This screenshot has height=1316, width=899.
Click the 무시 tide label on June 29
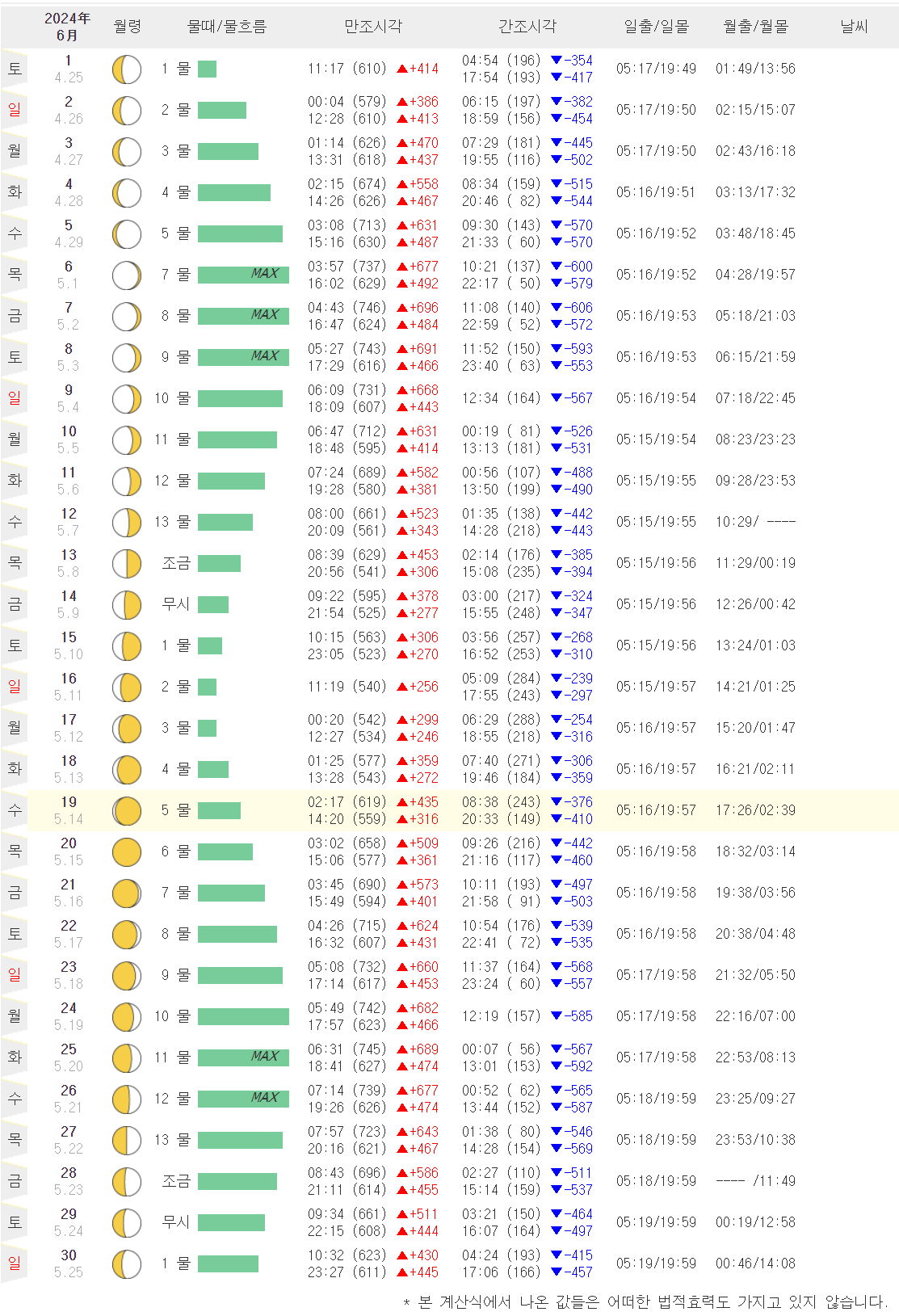pyautogui.click(x=176, y=1222)
